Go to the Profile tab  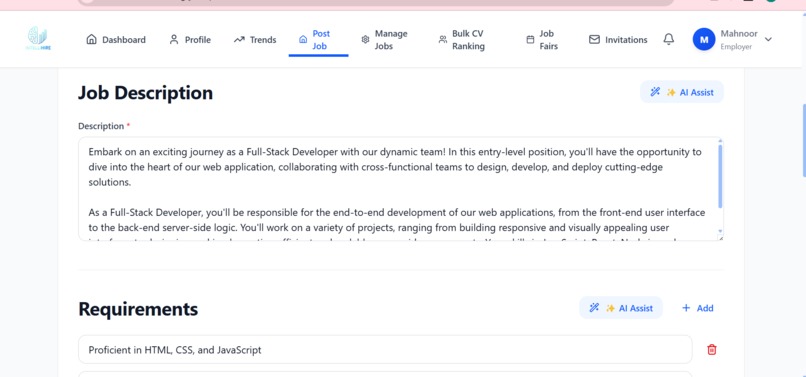pos(190,40)
